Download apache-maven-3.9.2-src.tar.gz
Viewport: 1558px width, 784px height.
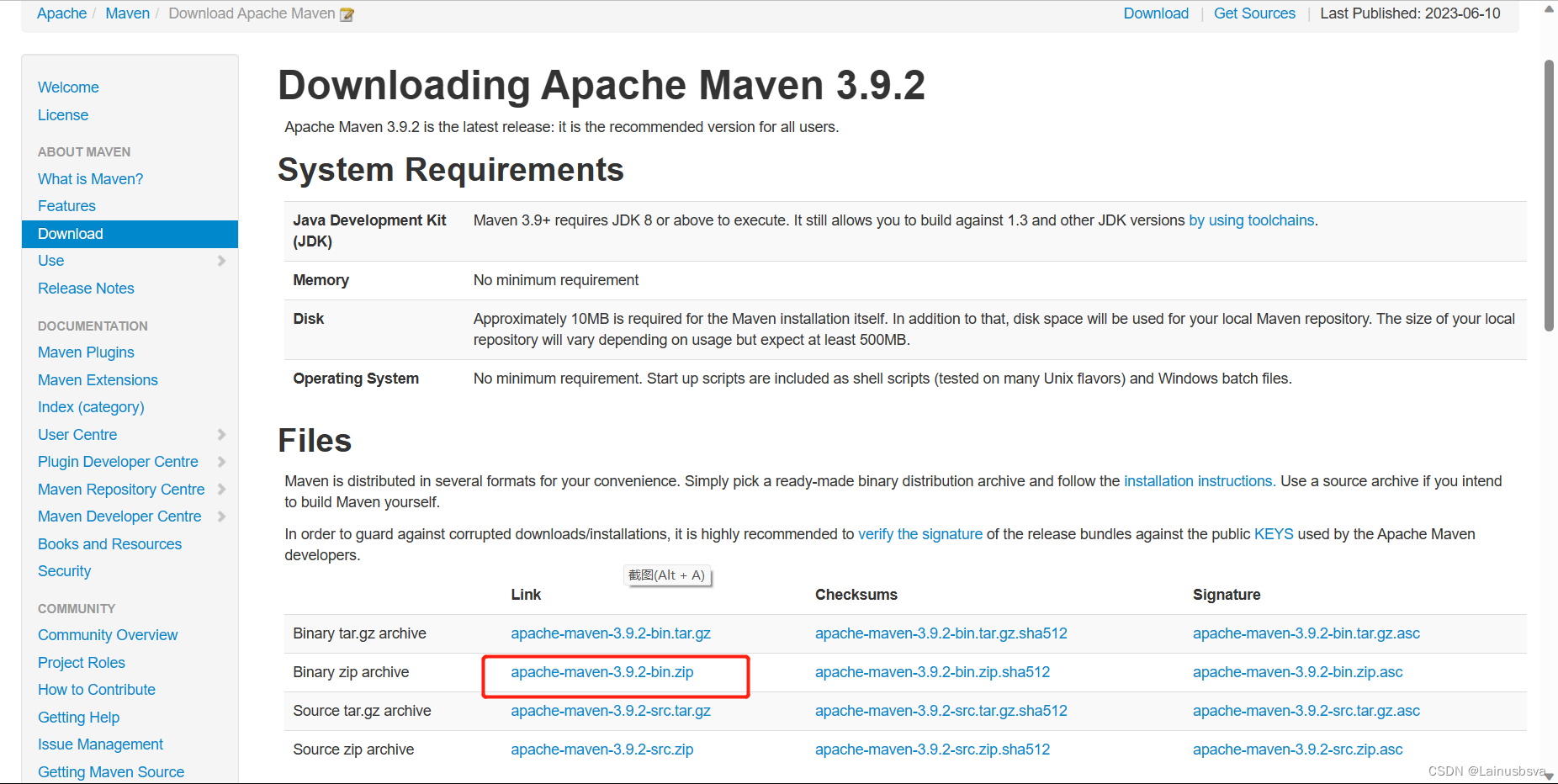pos(611,711)
